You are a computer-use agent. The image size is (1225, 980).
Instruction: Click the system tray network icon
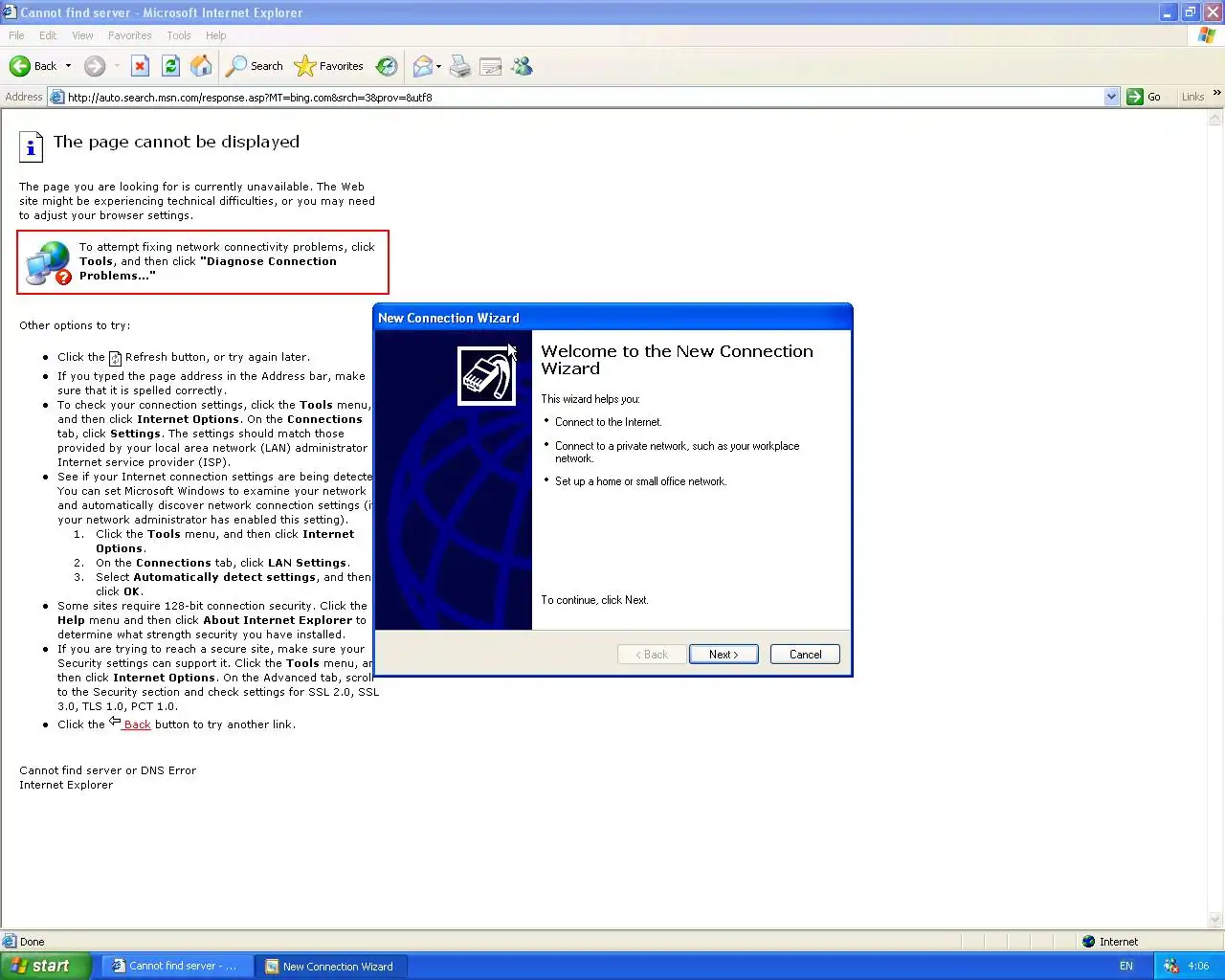pos(1171,966)
